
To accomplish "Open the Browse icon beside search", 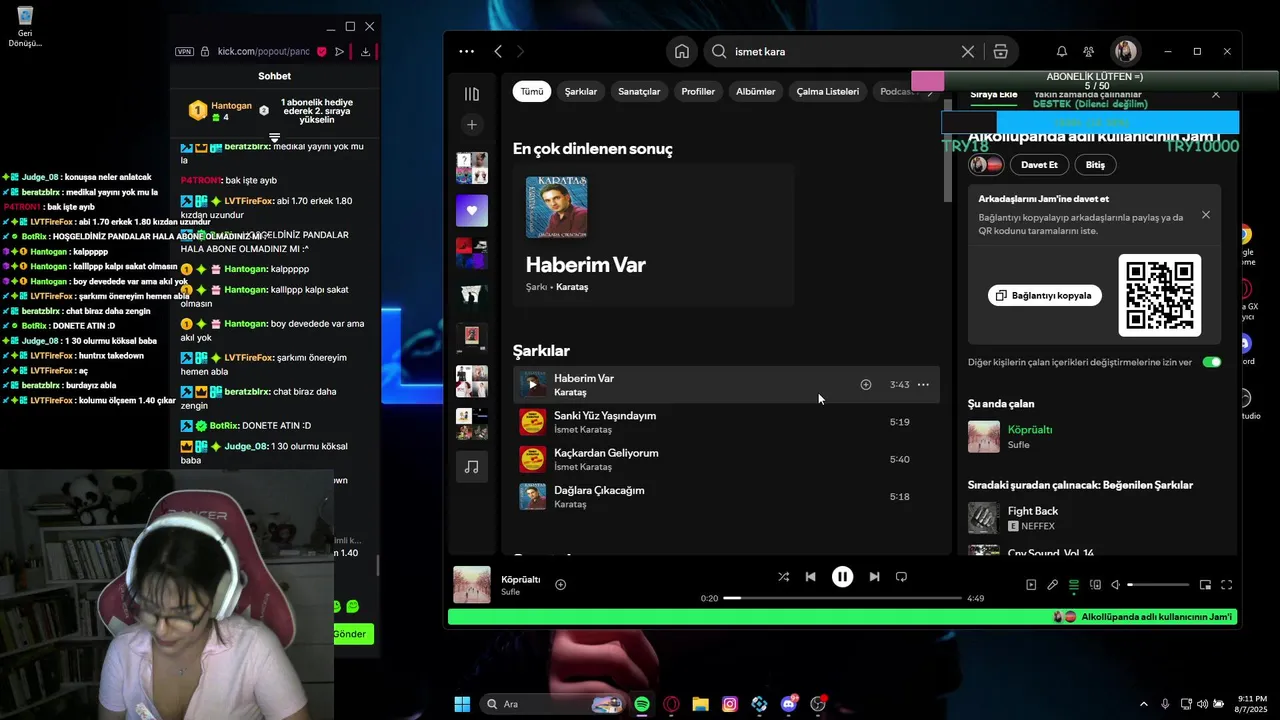I will 1000,51.
